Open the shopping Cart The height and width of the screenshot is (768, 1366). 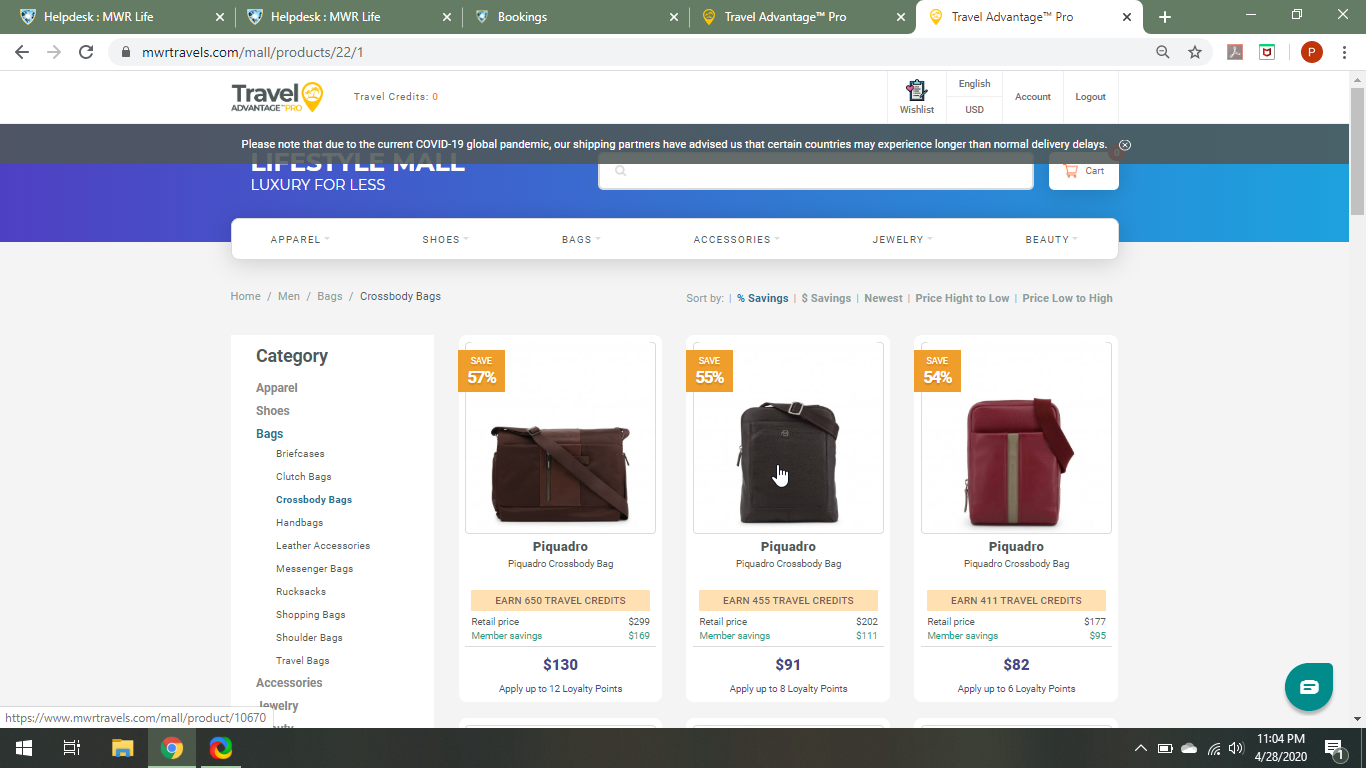pyautogui.click(x=1084, y=171)
